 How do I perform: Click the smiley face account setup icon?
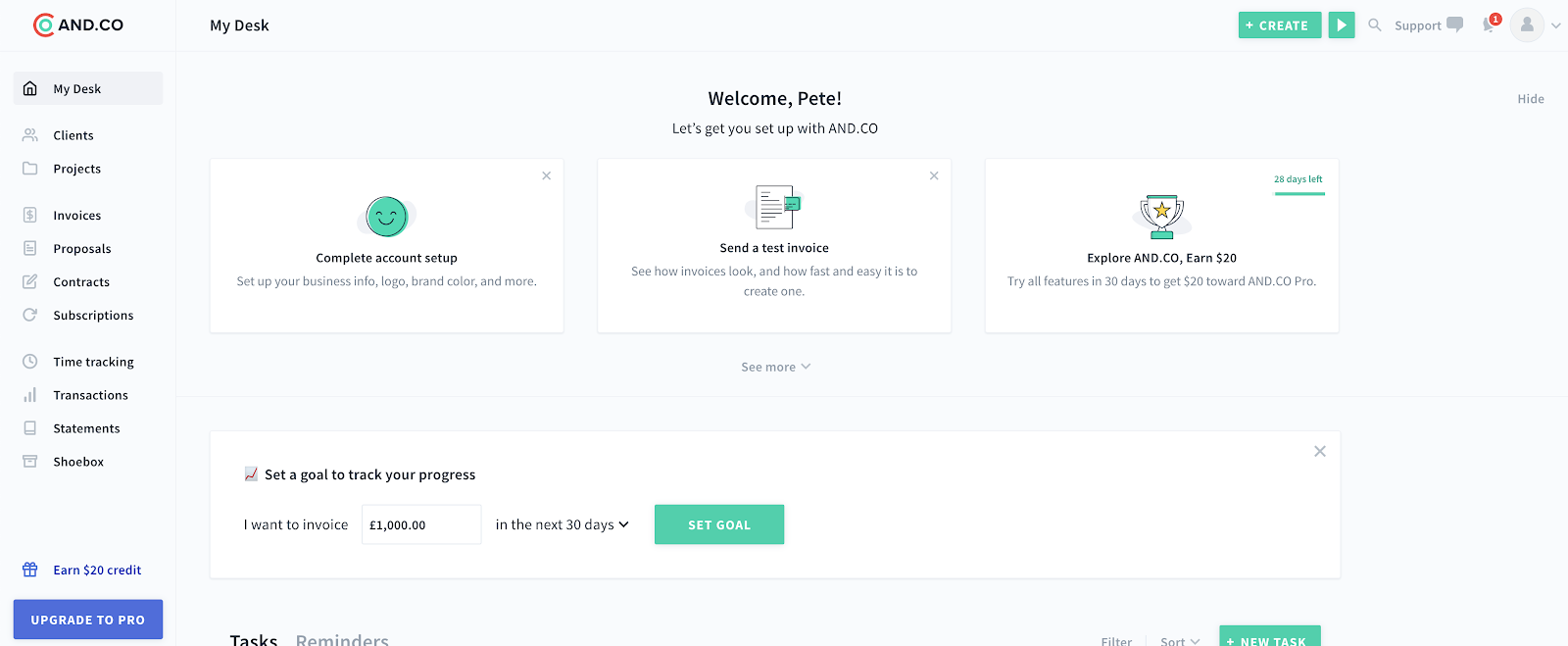point(387,216)
